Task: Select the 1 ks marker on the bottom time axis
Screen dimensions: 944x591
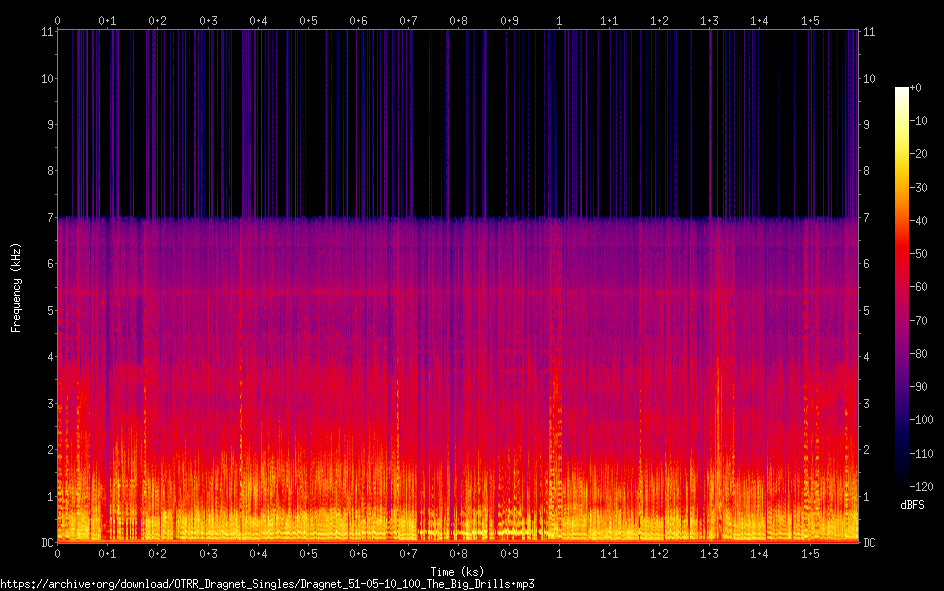Action: coord(558,553)
